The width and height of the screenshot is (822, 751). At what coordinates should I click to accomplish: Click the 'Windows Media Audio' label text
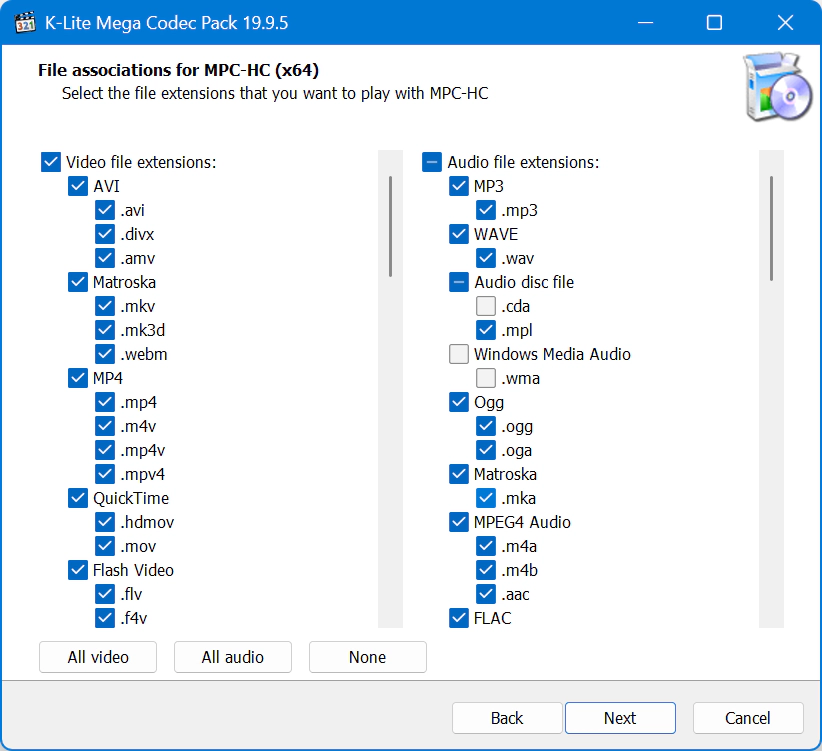[x=552, y=354]
